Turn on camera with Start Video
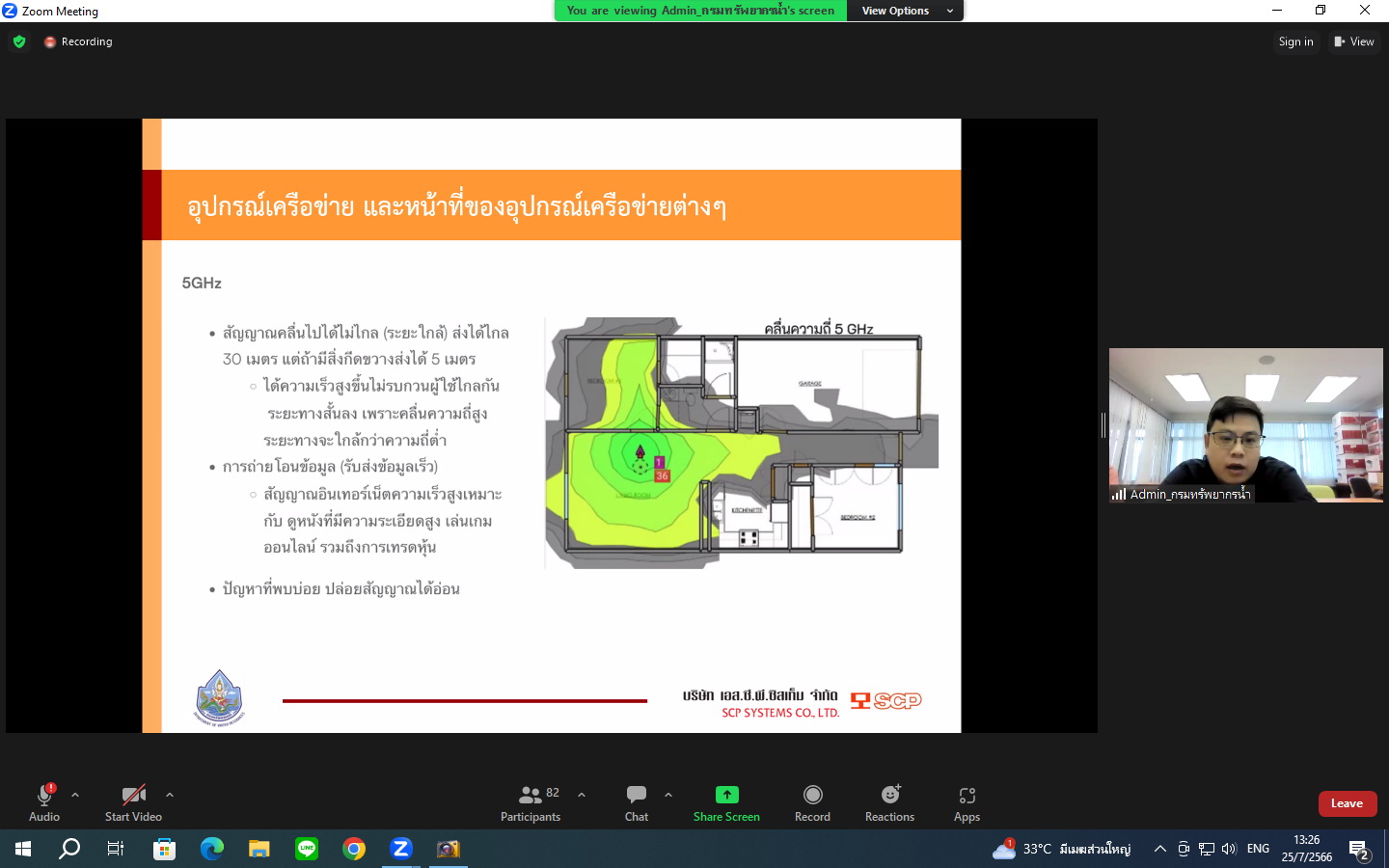 coord(133,802)
